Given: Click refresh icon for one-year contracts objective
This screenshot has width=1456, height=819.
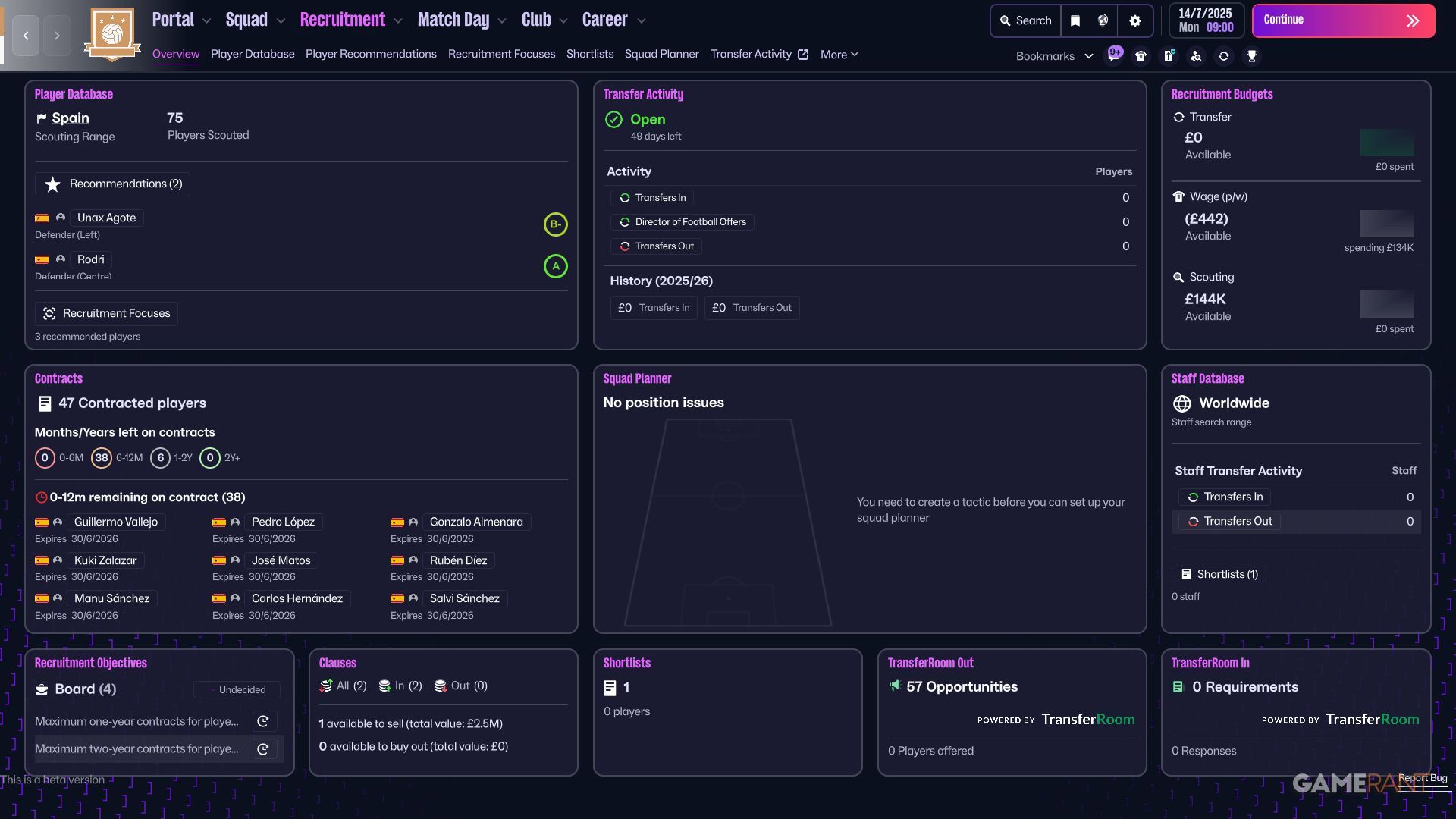Looking at the screenshot, I should click(263, 721).
